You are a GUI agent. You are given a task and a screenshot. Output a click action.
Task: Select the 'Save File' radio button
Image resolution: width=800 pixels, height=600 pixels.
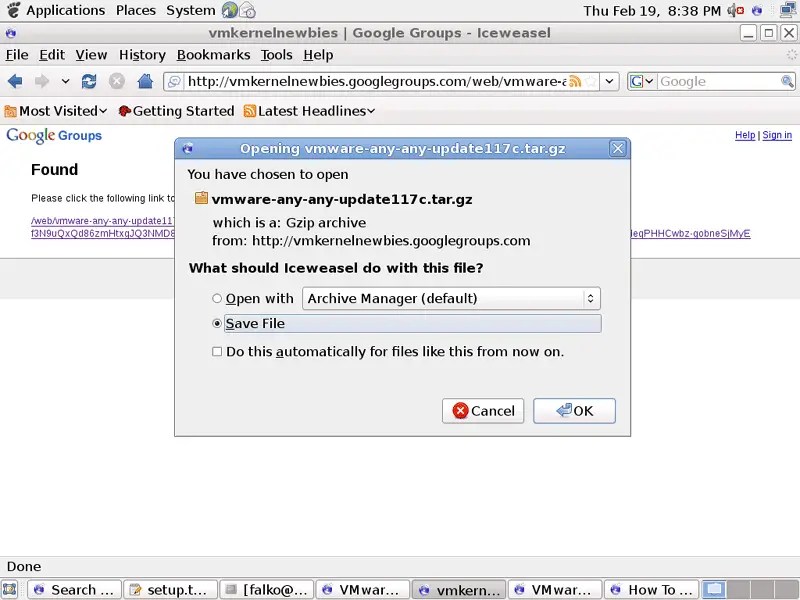(217, 323)
